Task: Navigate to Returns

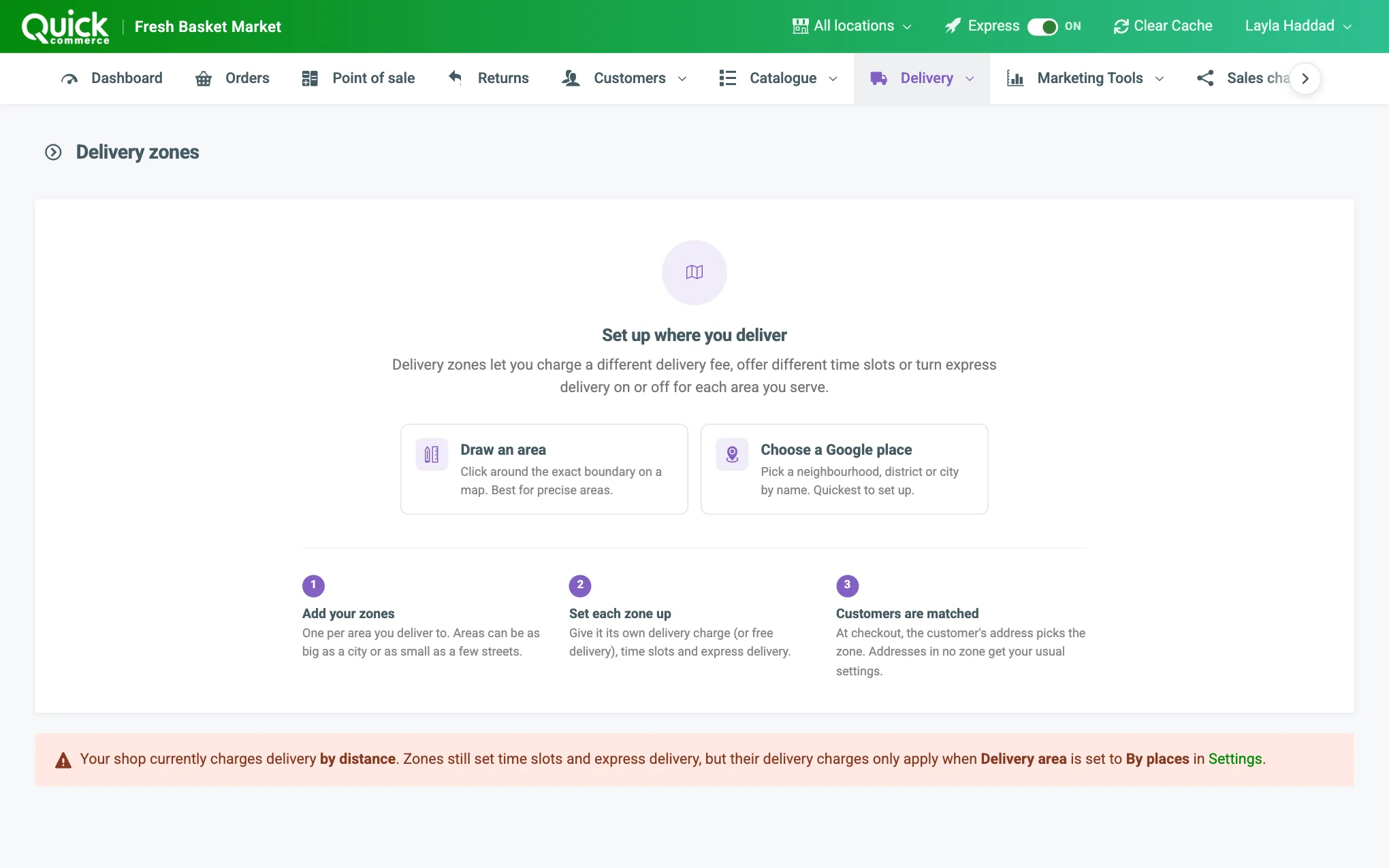Action: point(488,78)
